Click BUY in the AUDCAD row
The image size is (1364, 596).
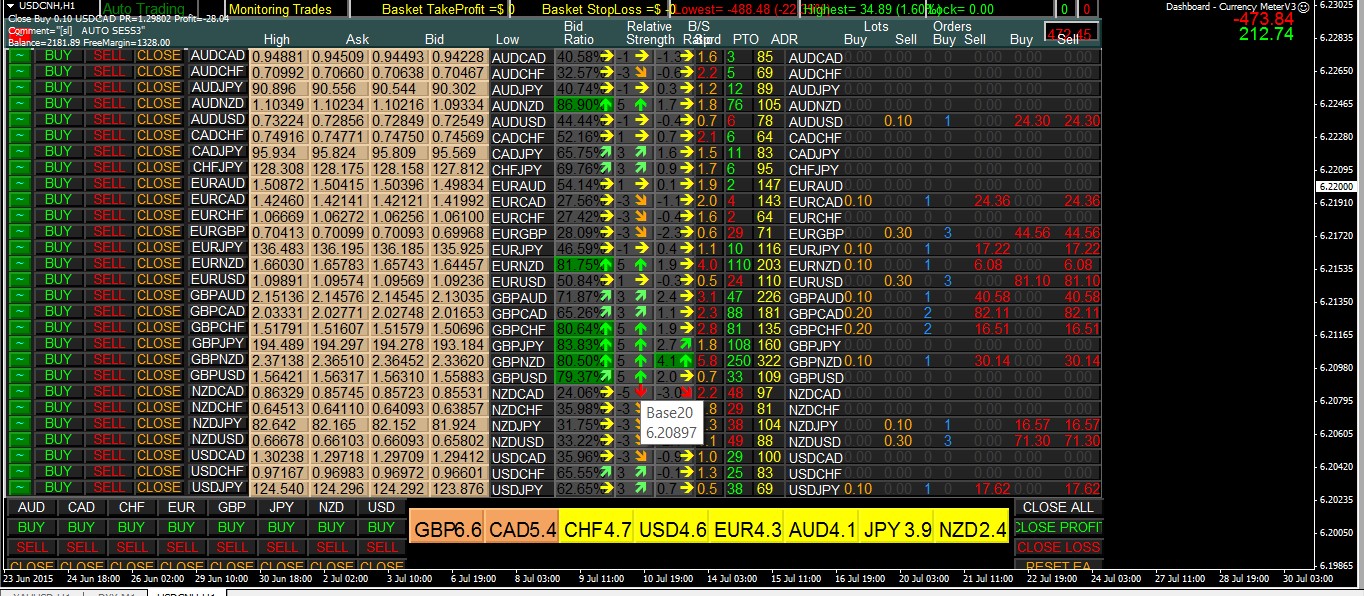pyautogui.click(x=58, y=57)
